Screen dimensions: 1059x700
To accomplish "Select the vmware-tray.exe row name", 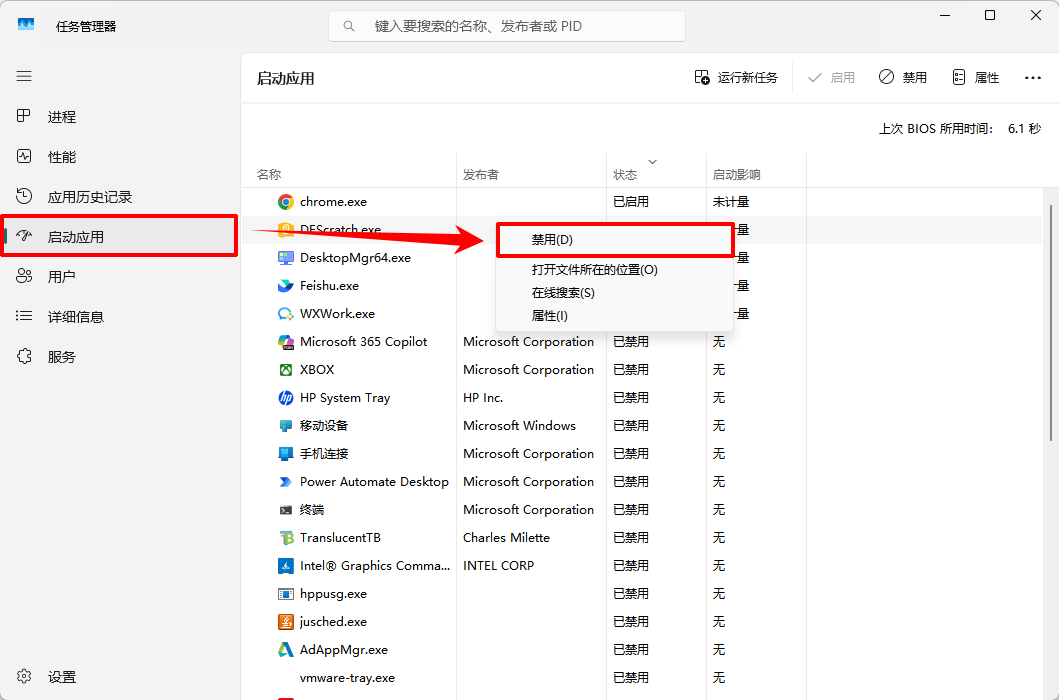I will point(347,678).
